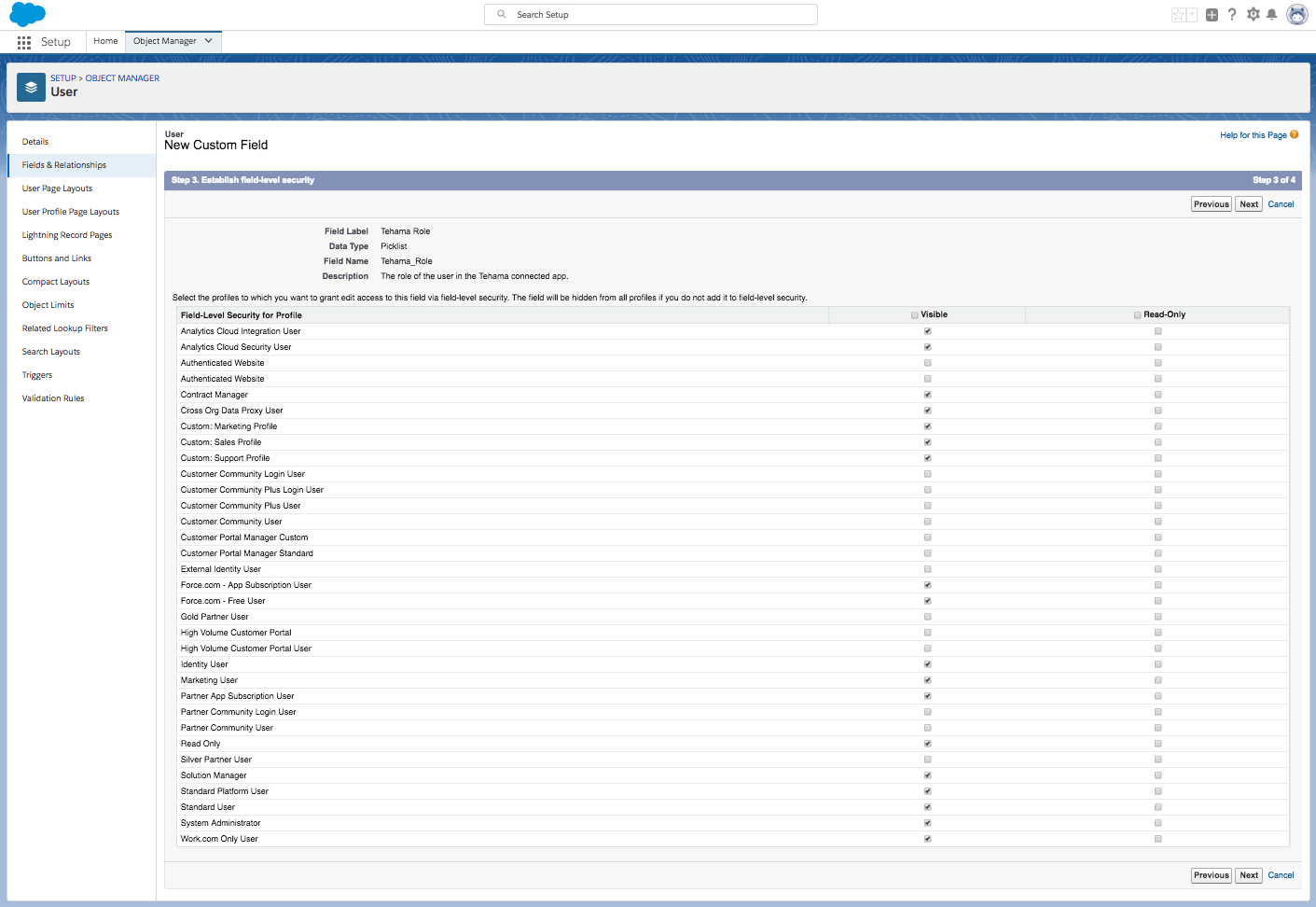The image size is (1316, 907).
Task: Click the top Next button
Action: pos(1249,204)
